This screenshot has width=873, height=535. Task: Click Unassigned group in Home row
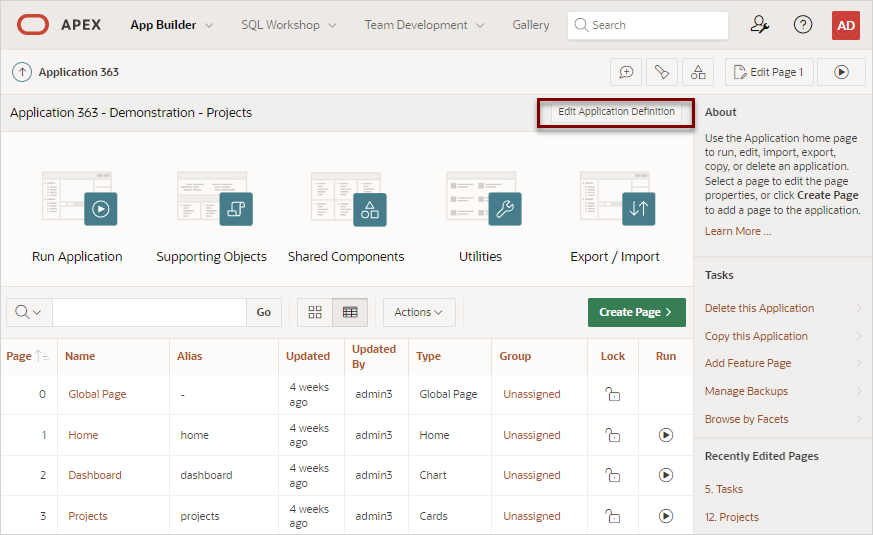532,435
